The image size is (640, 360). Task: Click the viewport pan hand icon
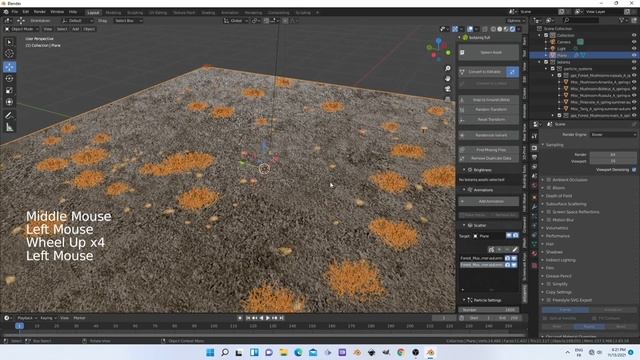pyautogui.click(x=448, y=78)
